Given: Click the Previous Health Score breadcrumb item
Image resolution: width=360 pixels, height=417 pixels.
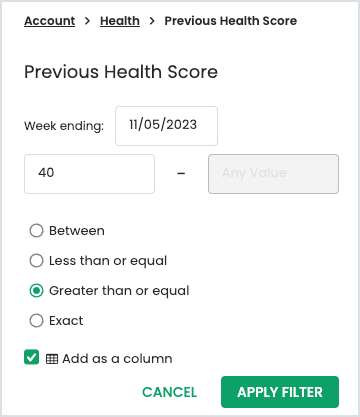Looking at the screenshot, I should [231, 21].
